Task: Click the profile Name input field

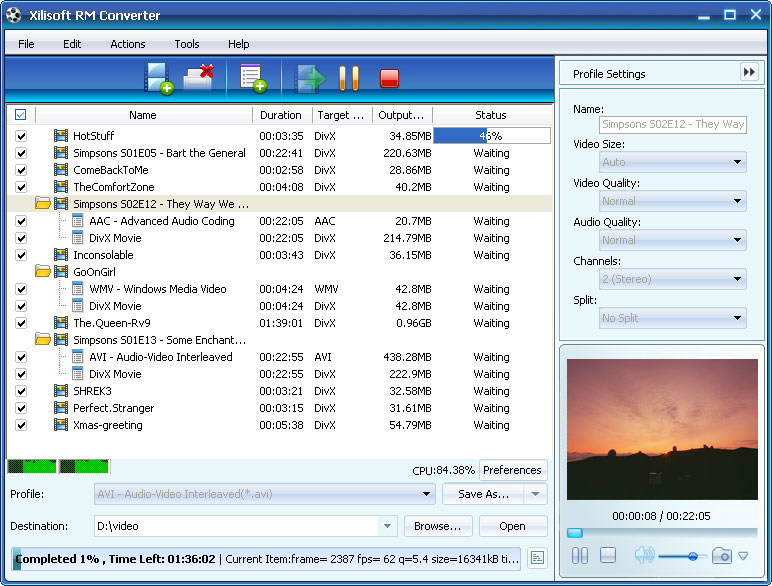Action: (x=673, y=124)
